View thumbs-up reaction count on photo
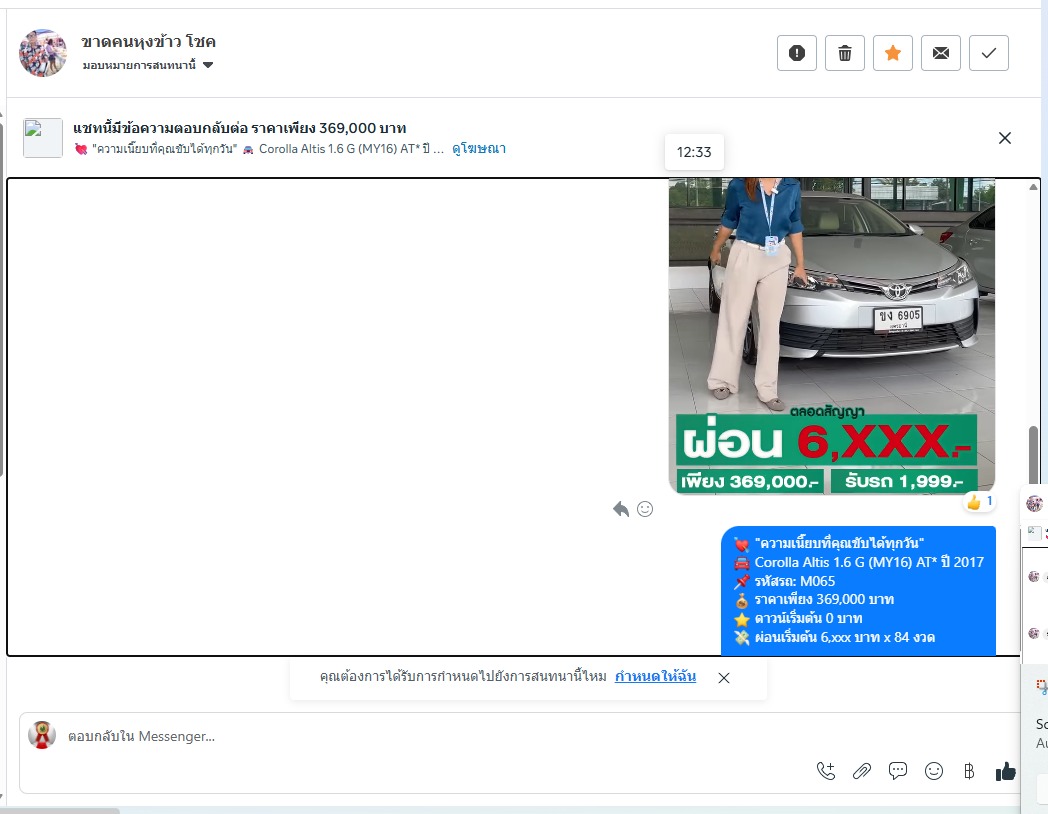The image size is (1048, 814). click(x=979, y=502)
